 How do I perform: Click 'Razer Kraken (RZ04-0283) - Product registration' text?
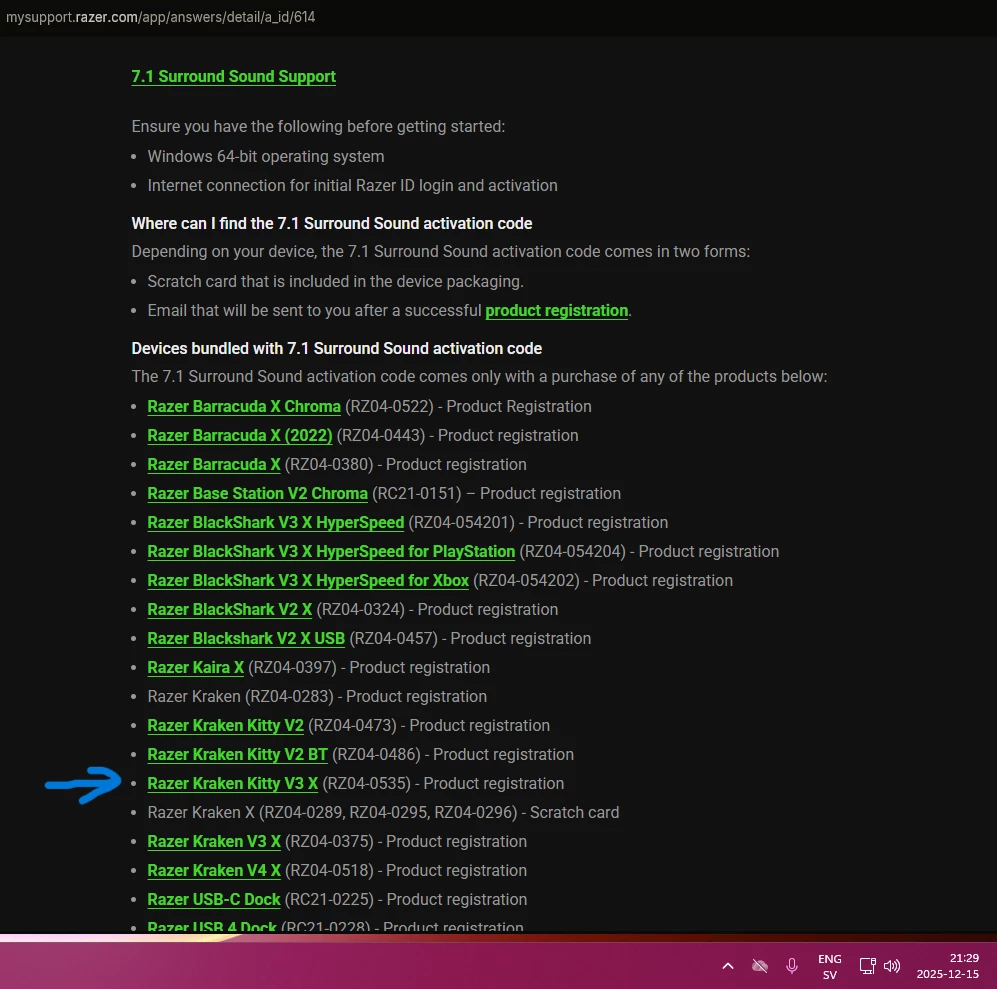(317, 696)
